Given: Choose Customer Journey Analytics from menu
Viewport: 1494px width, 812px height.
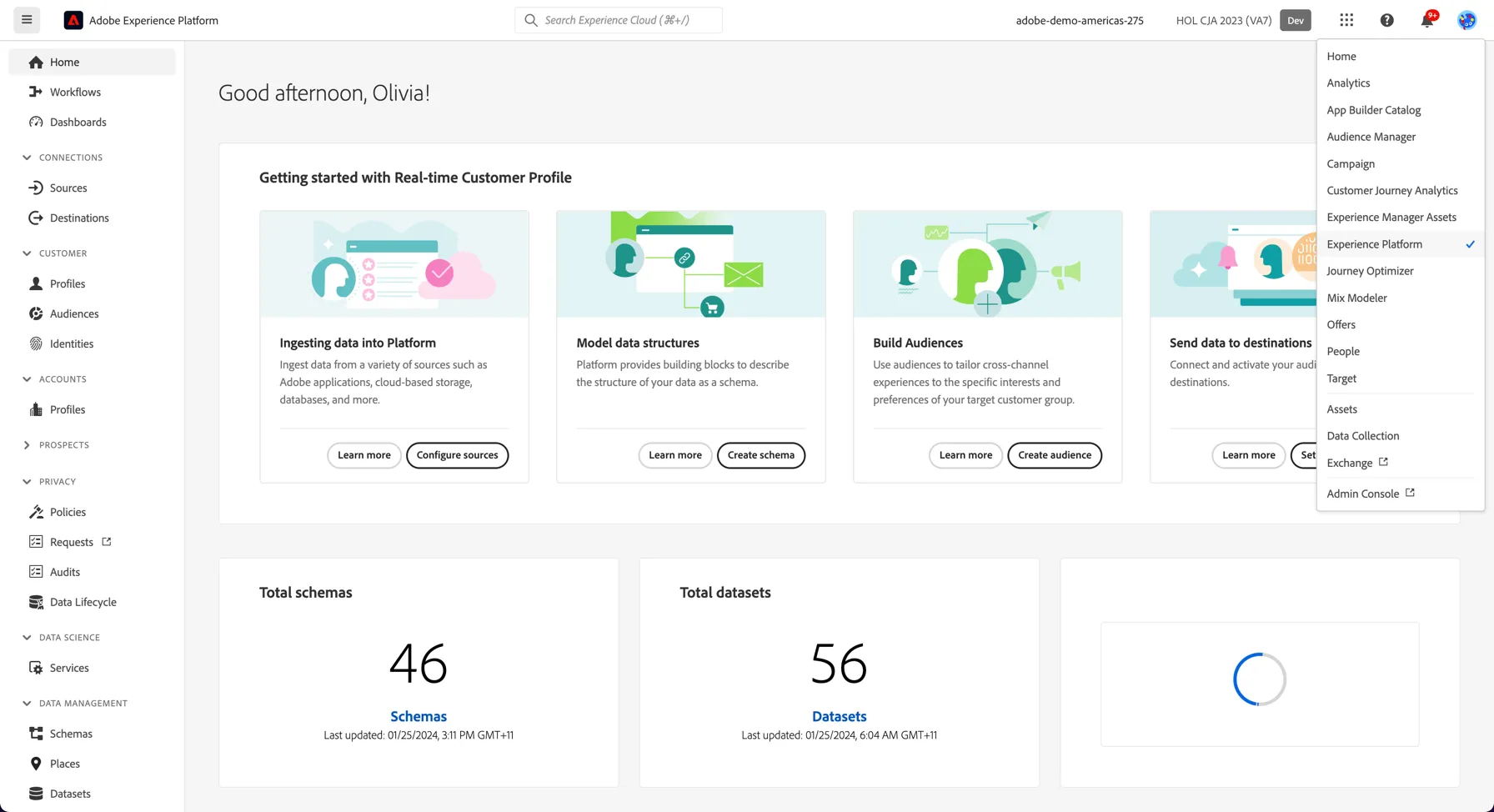Looking at the screenshot, I should pos(1400,190).
